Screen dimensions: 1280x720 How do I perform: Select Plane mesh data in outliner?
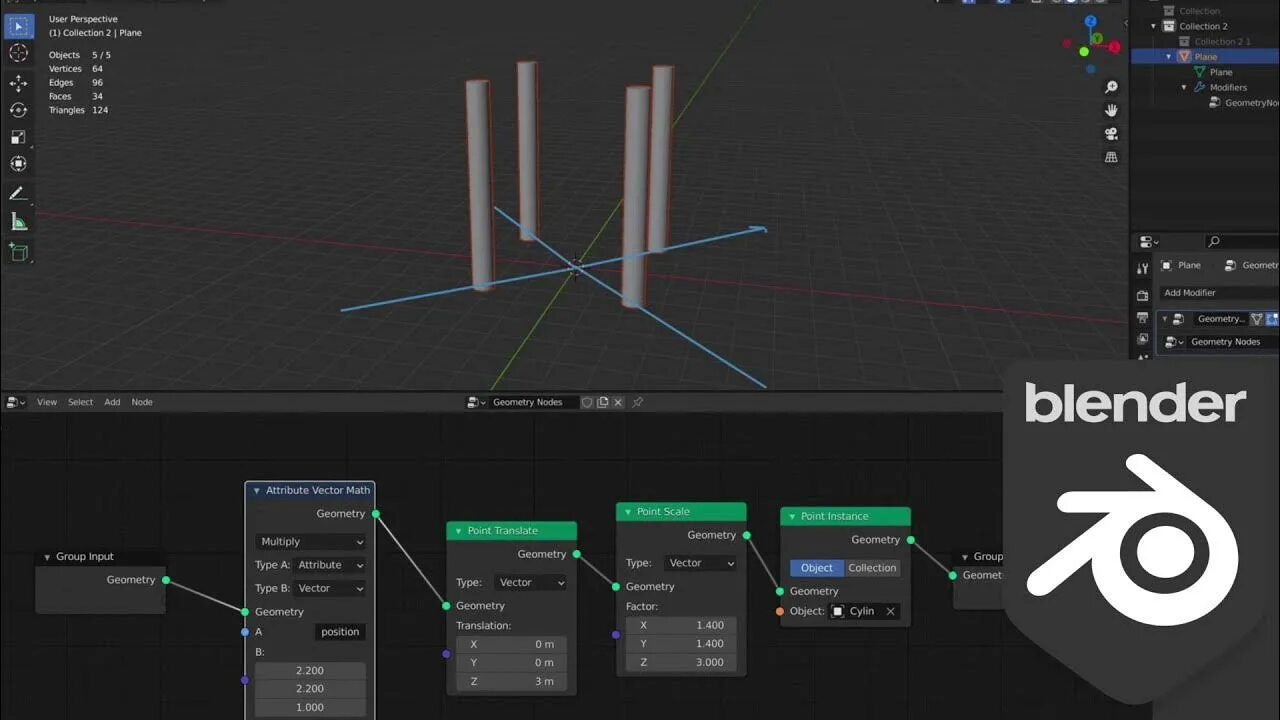(1220, 72)
